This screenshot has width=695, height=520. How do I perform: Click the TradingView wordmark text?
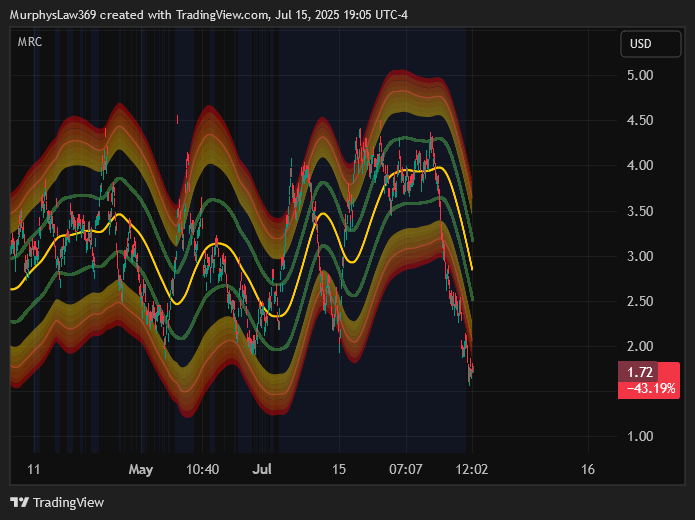click(68, 502)
